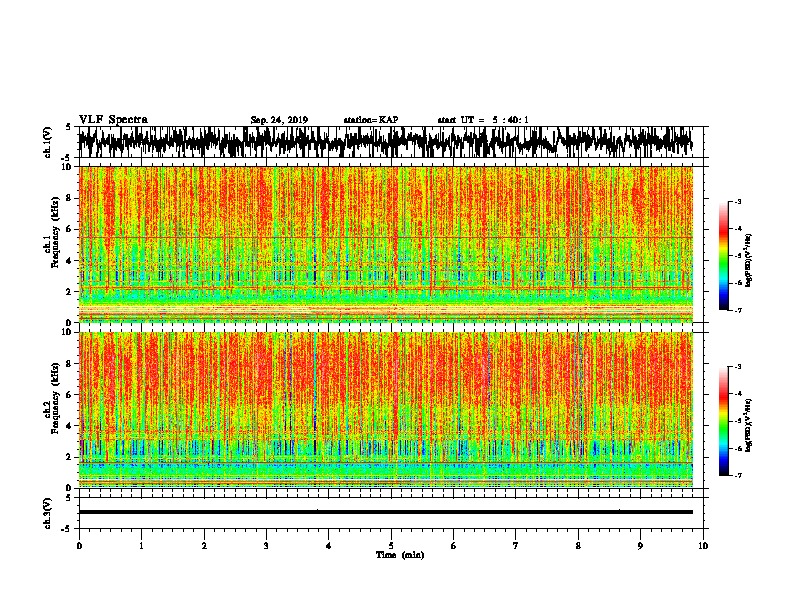
Task: Click the "-3" label on ch.1 color bar
Action: tap(738, 202)
